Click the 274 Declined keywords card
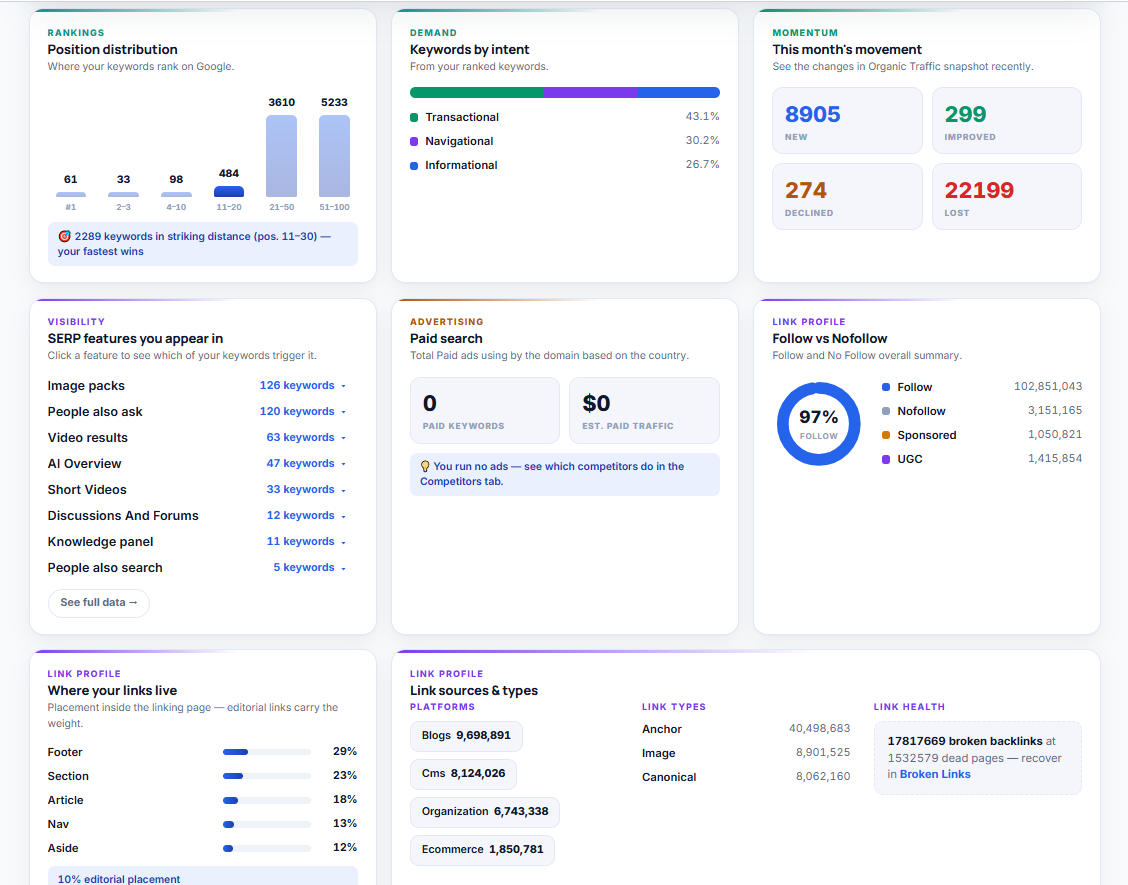This screenshot has width=1128, height=885. (x=847, y=196)
